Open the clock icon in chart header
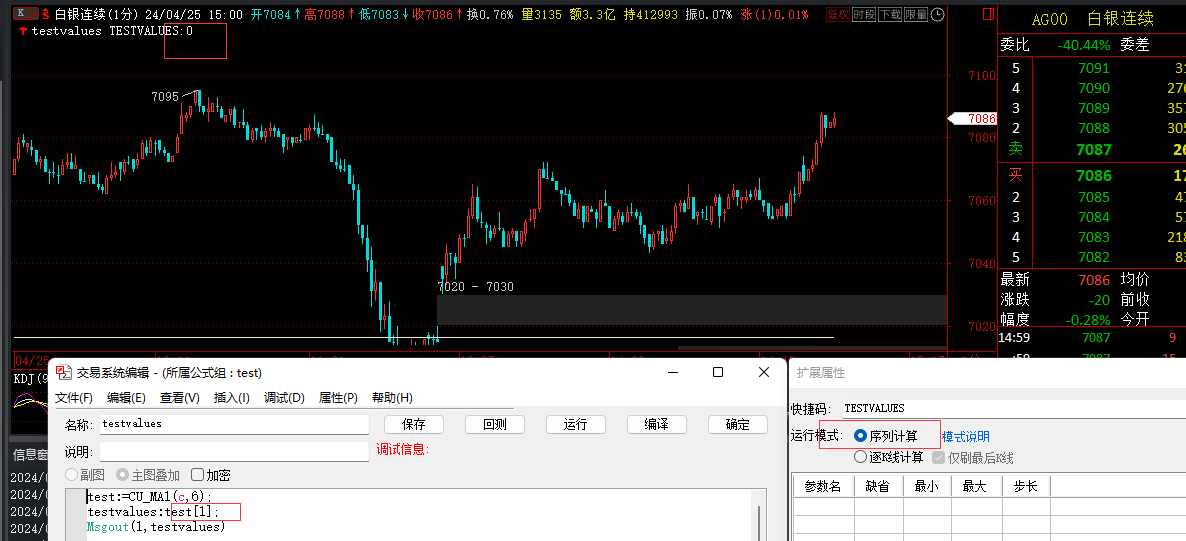1186x541 pixels. (937, 14)
